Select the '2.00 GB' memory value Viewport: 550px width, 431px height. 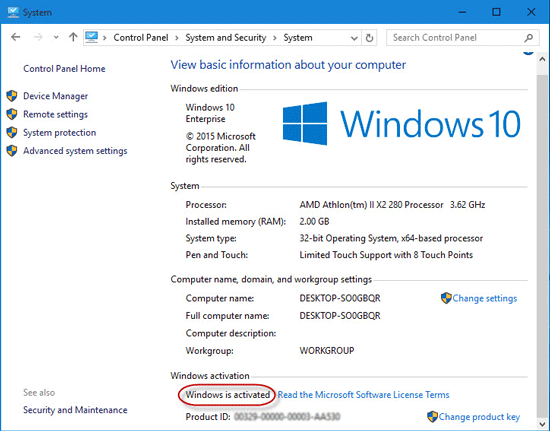click(x=314, y=221)
